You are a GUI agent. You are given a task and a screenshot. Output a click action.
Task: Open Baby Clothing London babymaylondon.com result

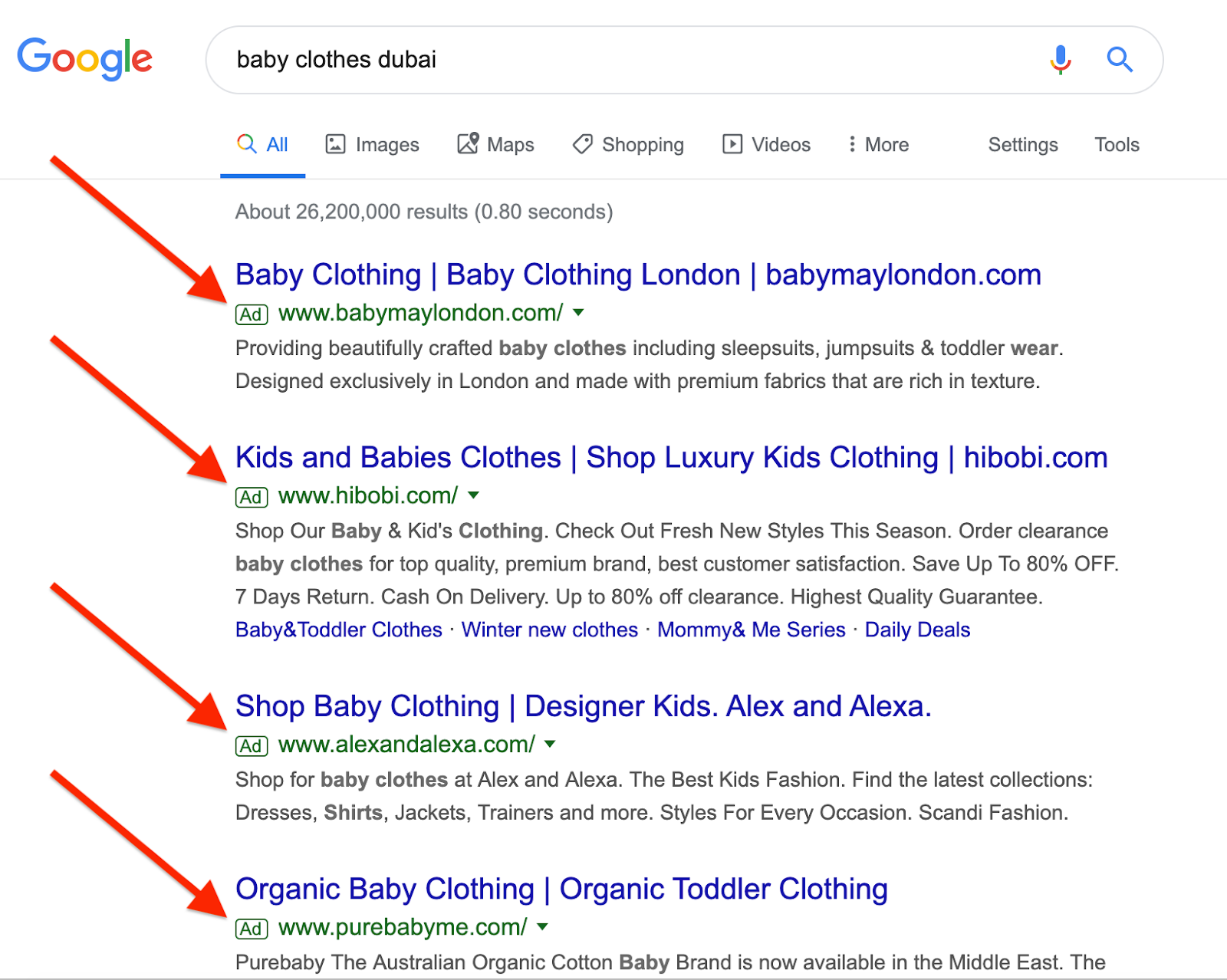click(x=638, y=275)
